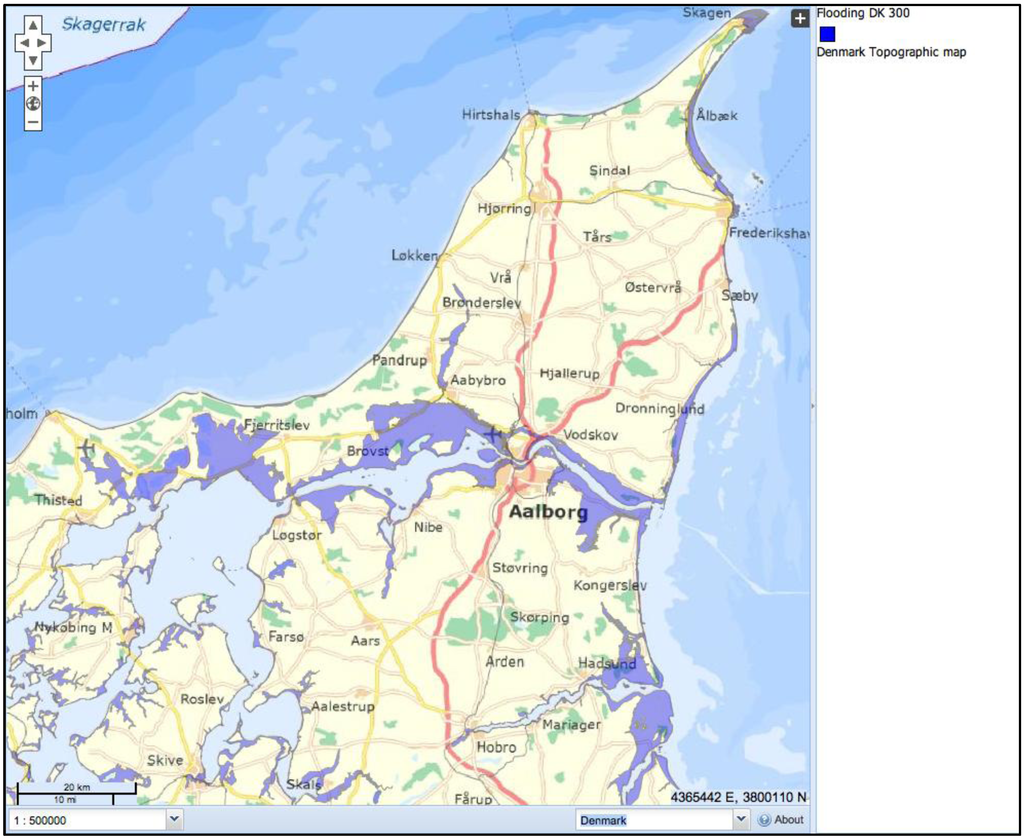Click the Frederikshavn label on the map
This screenshot has width=1024, height=839.
click(768, 233)
